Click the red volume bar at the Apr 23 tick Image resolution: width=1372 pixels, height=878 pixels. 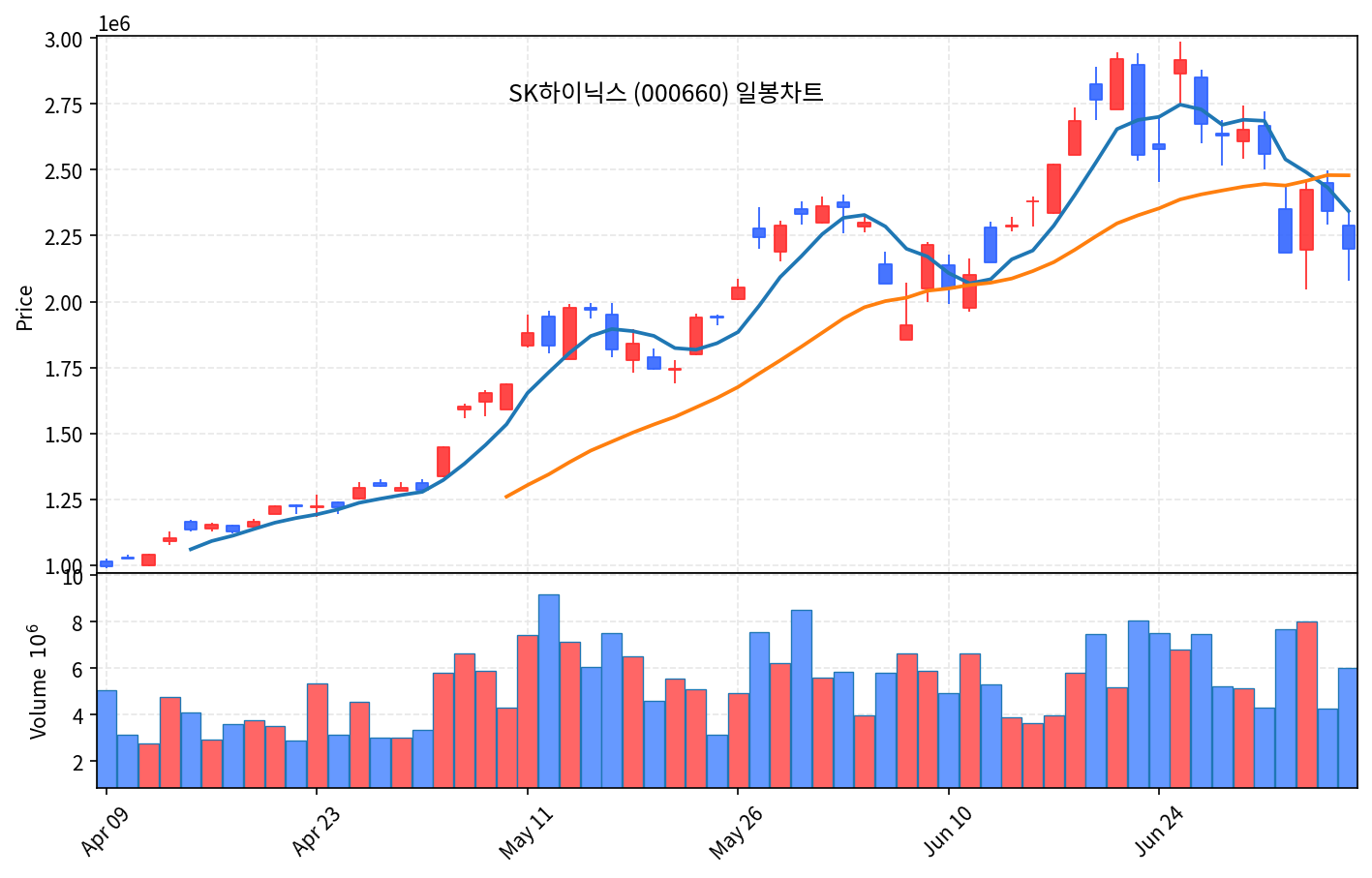point(317,736)
